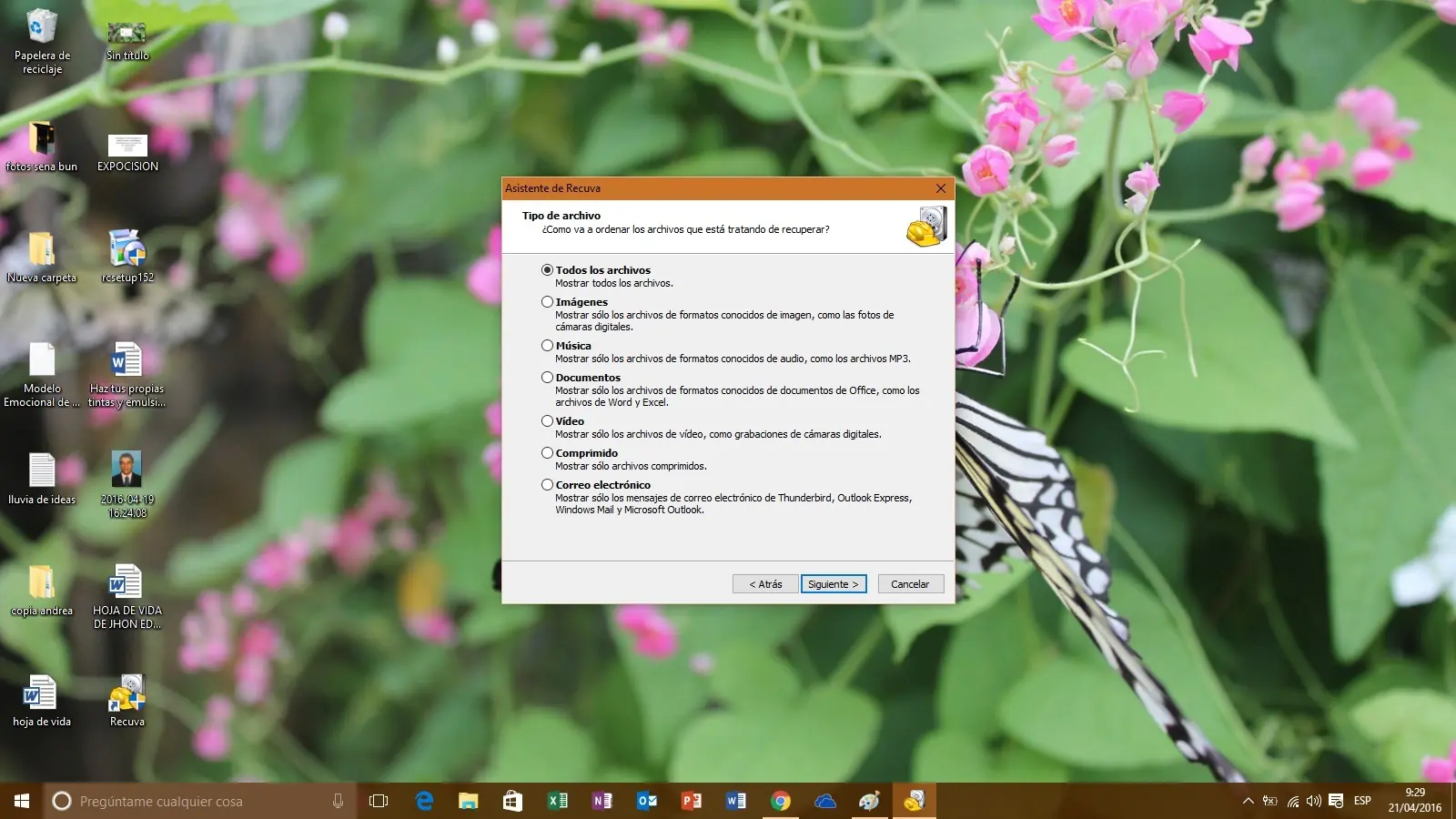The image size is (1456, 819).
Task: Click the 'Cancelar' button in the wizard
Action: coord(910,584)
